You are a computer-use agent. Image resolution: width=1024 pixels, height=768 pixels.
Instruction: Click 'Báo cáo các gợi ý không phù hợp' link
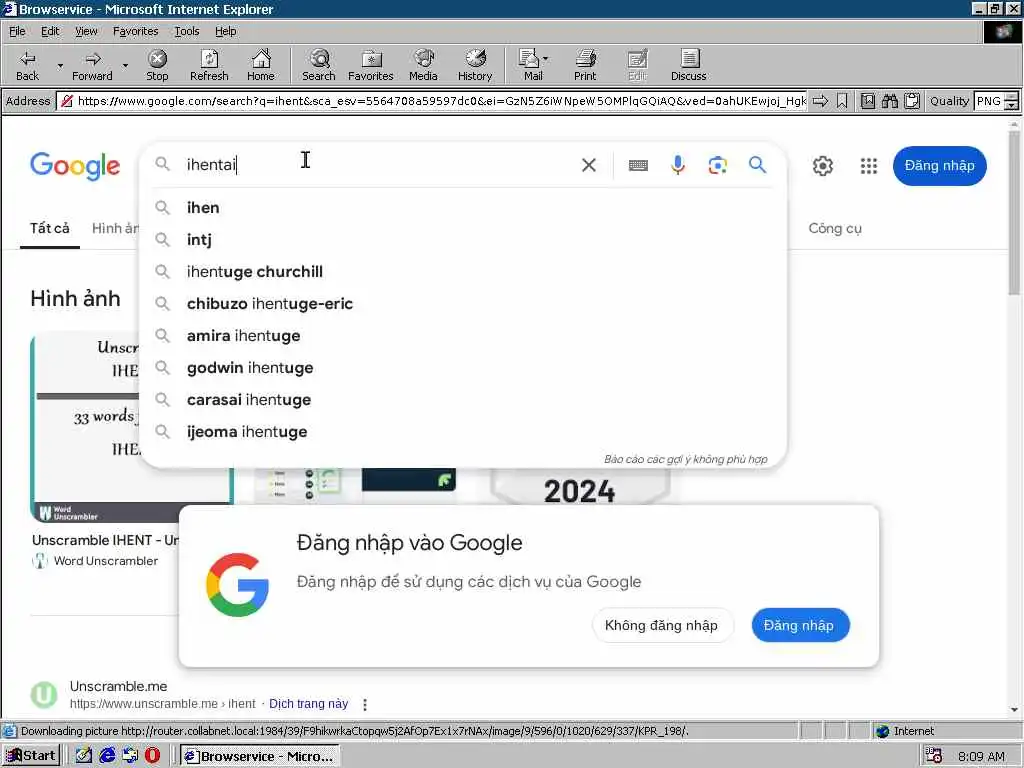686,459
